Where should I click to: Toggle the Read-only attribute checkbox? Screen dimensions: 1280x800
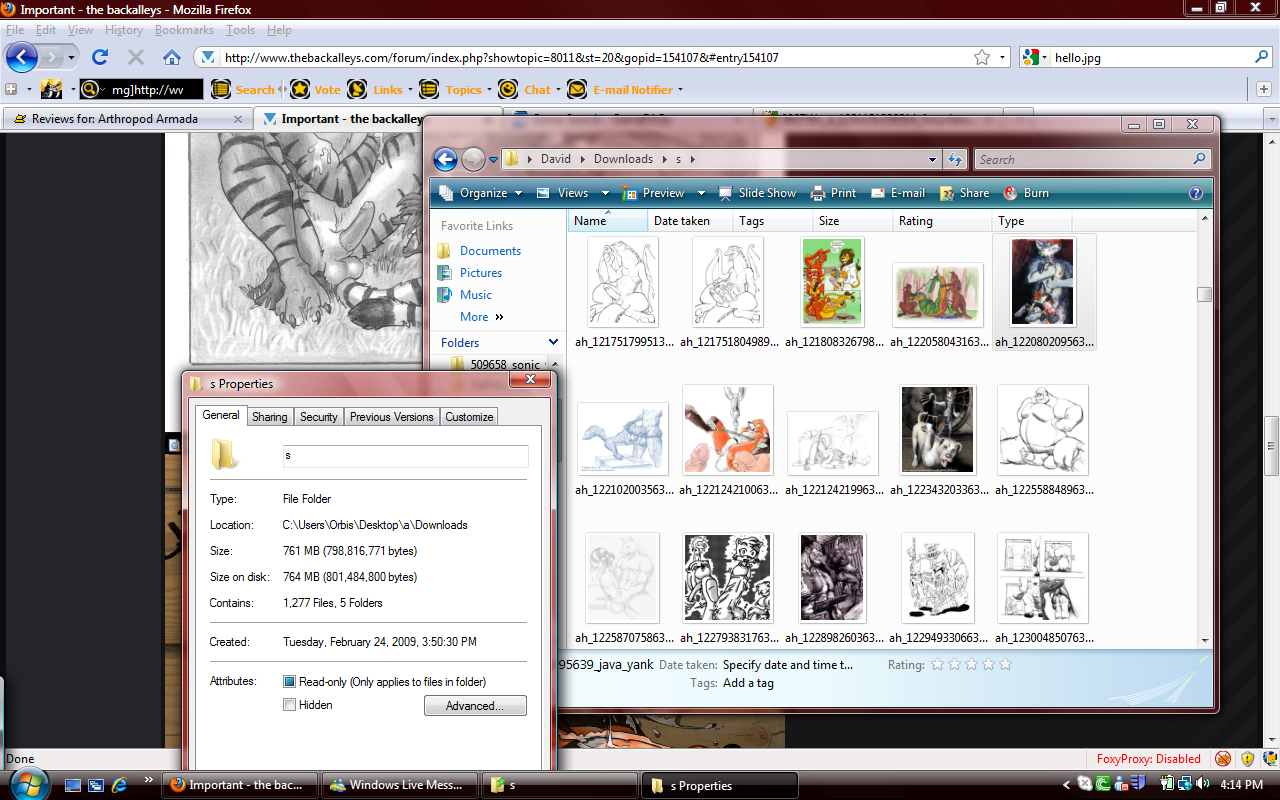(x=289, y=682)
